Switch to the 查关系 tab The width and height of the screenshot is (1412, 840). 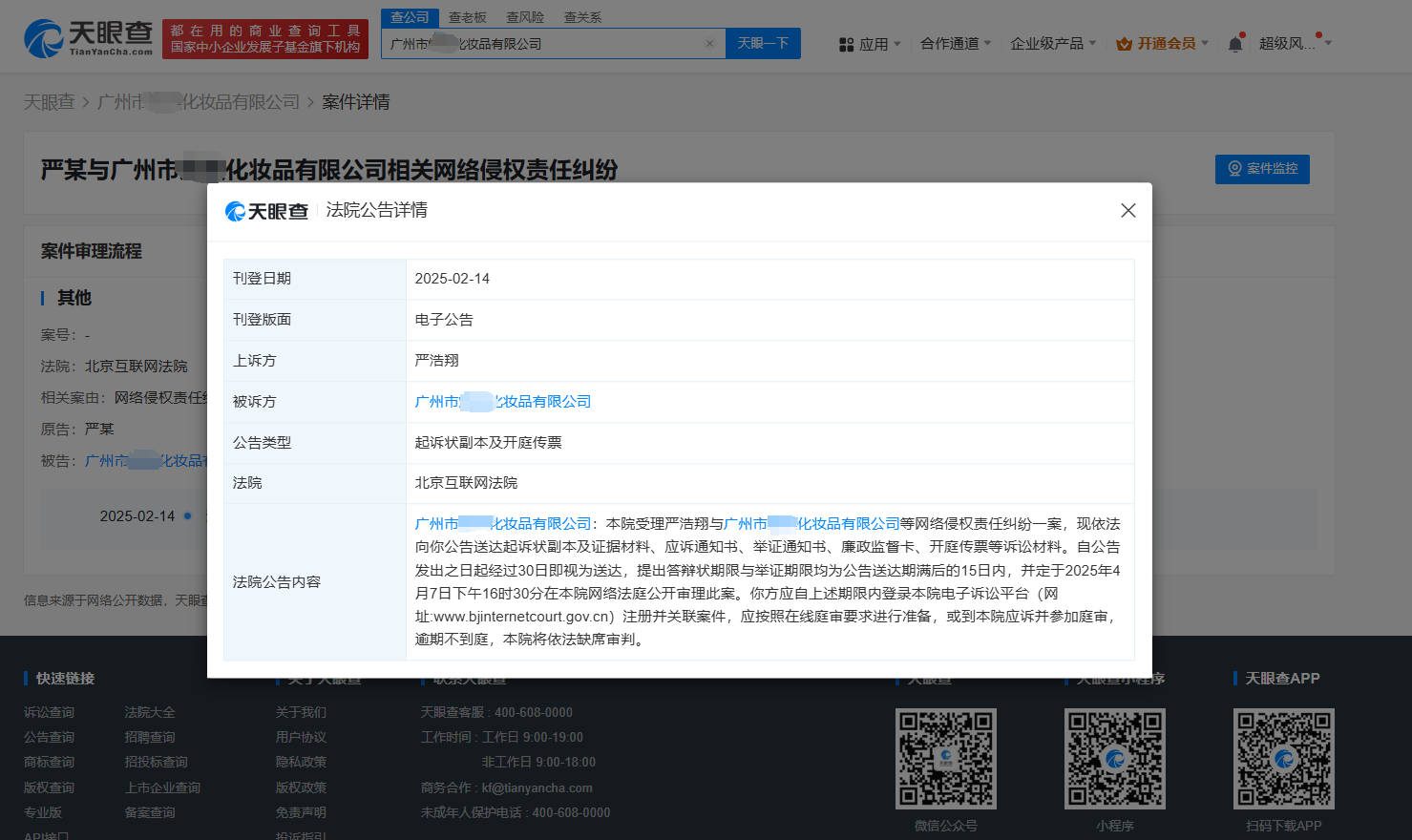pos(582,17)
